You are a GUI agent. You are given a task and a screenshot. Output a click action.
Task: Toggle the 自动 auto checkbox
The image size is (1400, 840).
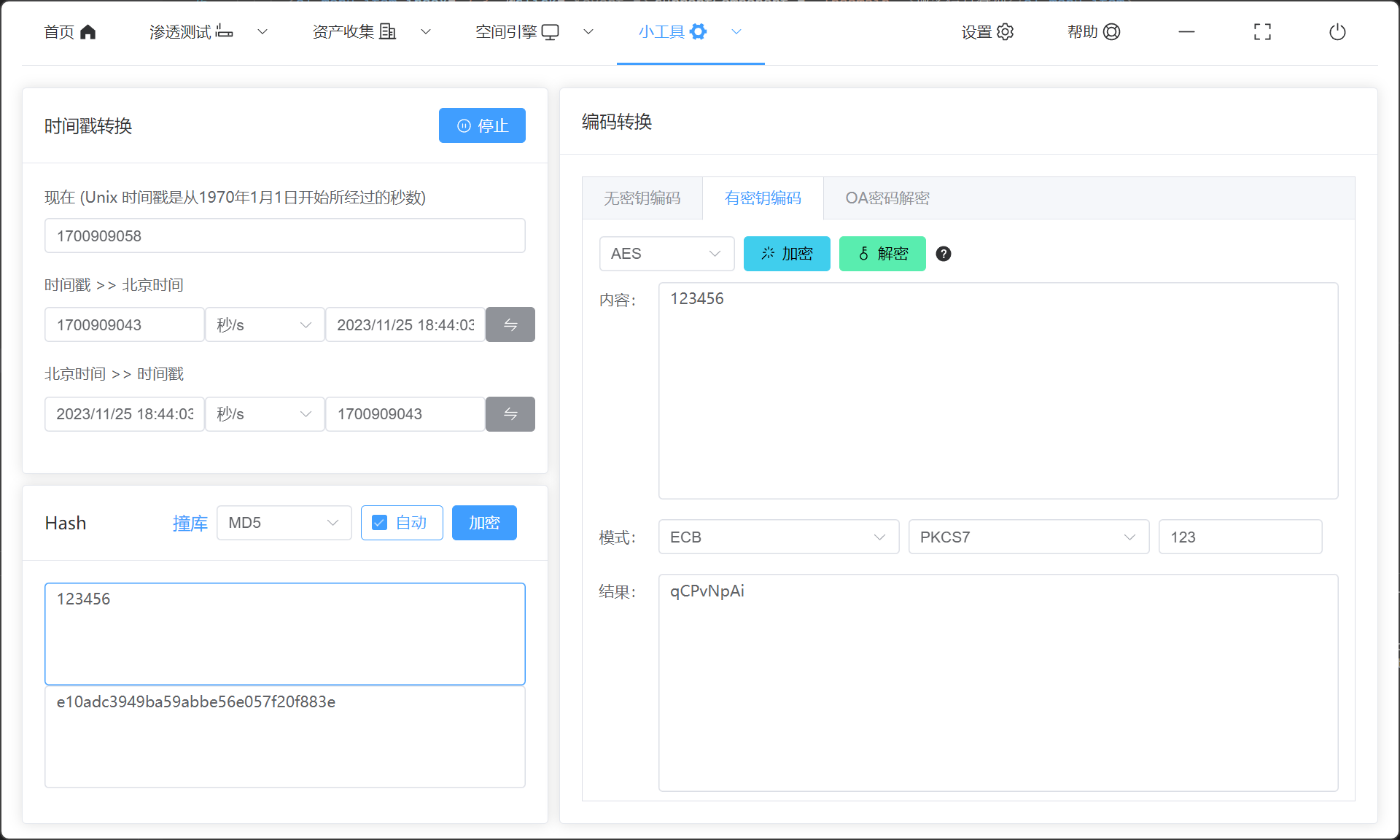380,523
